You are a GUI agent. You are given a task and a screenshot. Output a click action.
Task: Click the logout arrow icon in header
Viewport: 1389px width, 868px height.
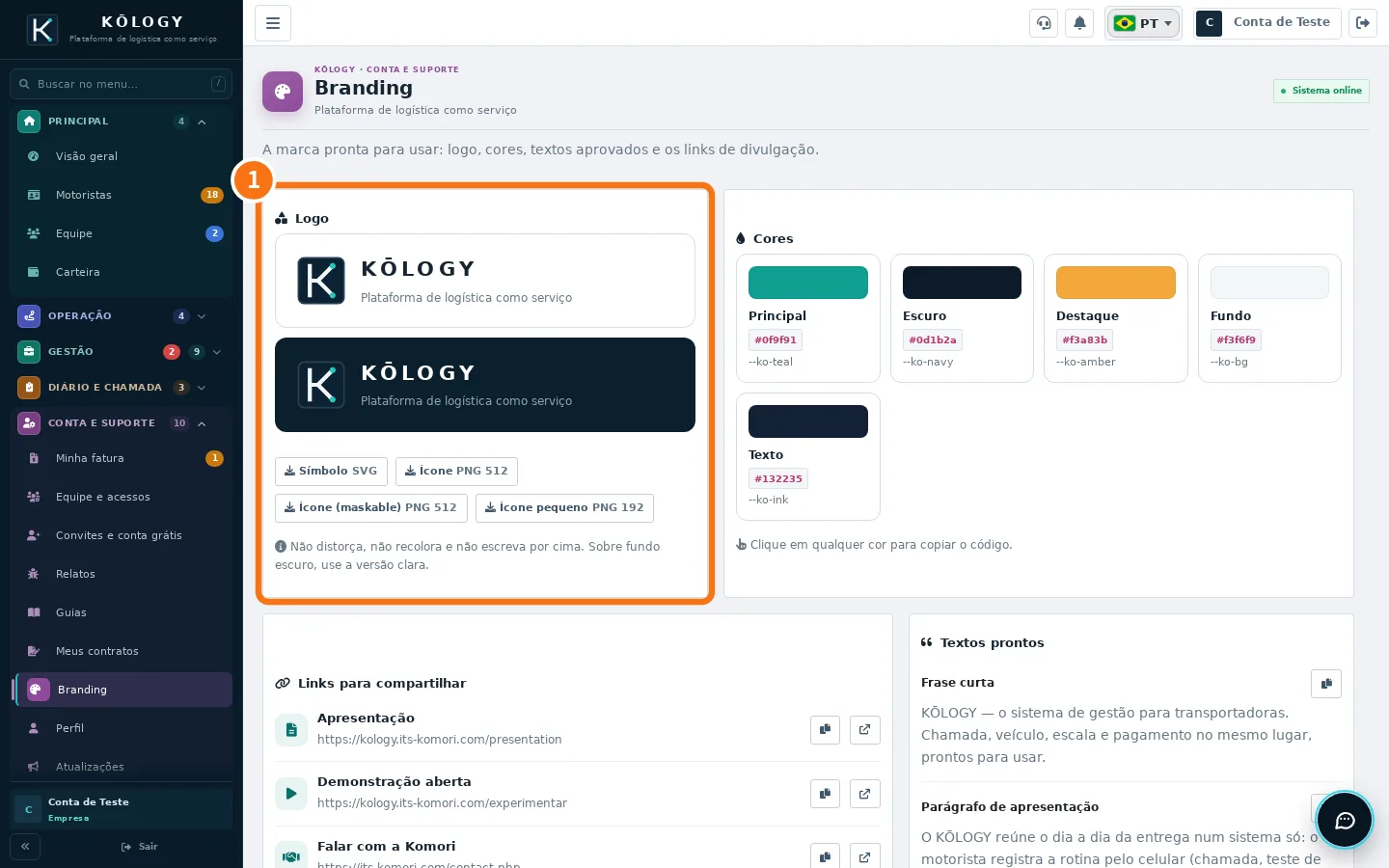point(1363,23)
